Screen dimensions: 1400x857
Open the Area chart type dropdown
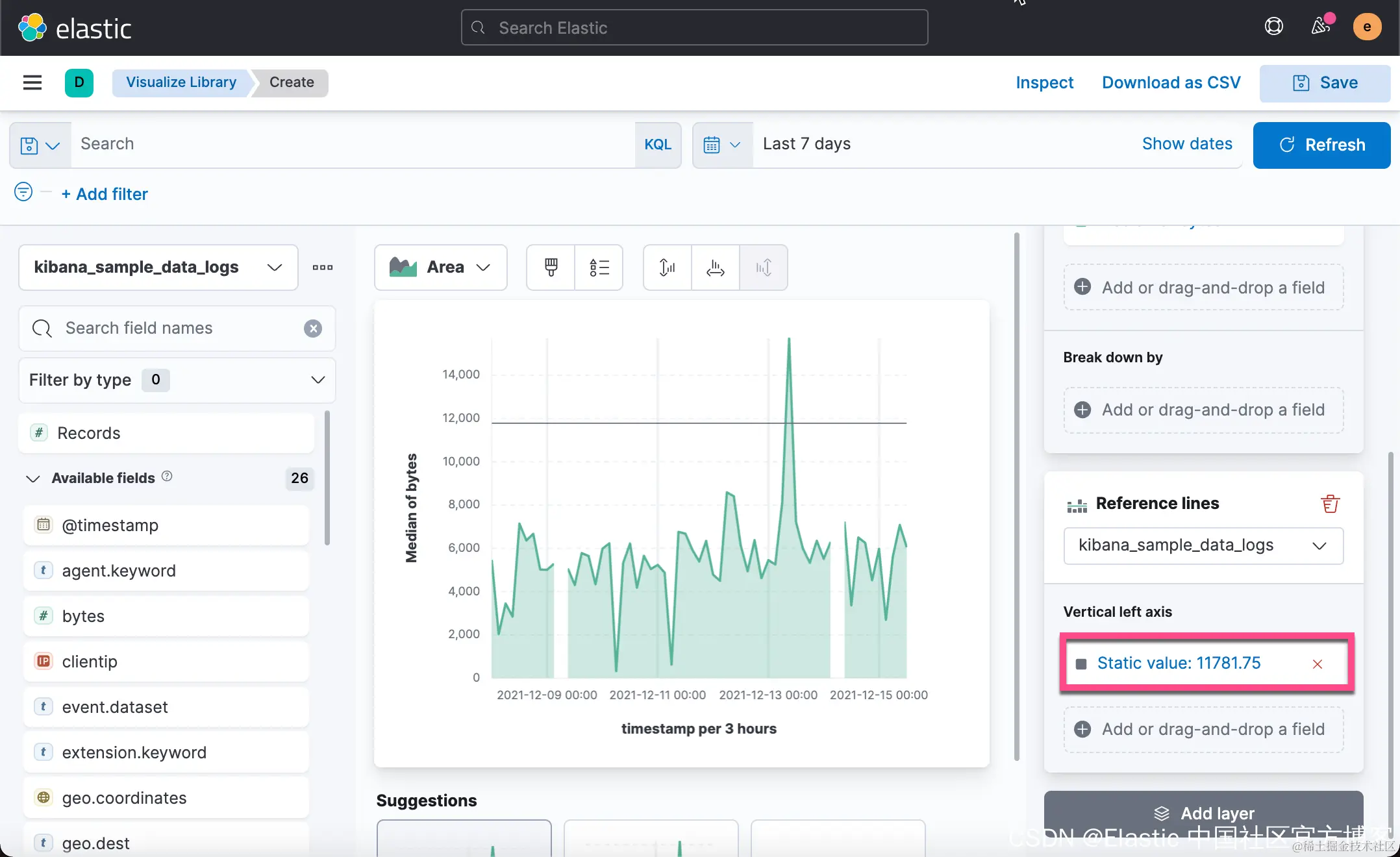[440, 267]
